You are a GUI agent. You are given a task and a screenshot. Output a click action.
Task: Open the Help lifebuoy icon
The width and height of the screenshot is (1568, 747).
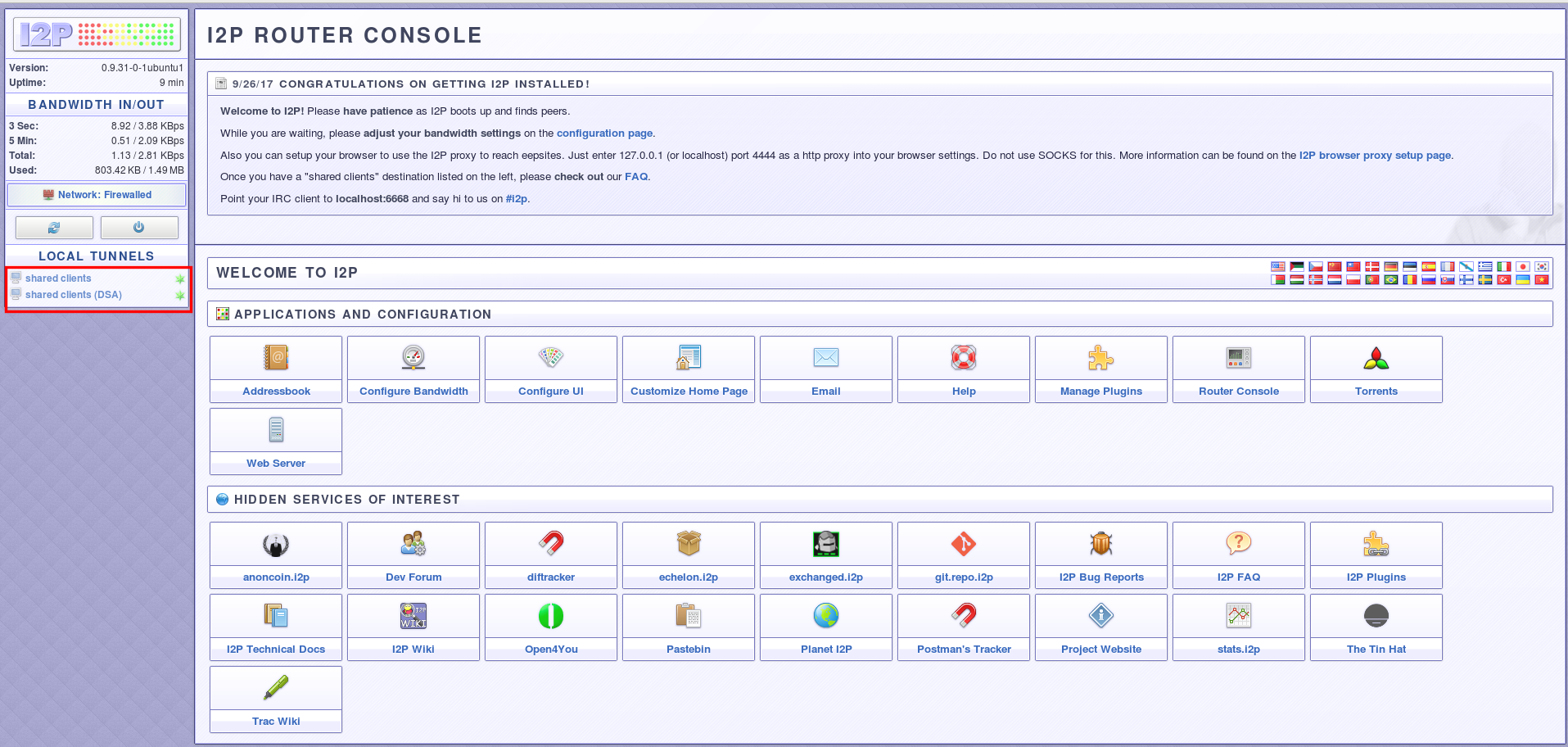pyautogui.click(x=964, y=358)
